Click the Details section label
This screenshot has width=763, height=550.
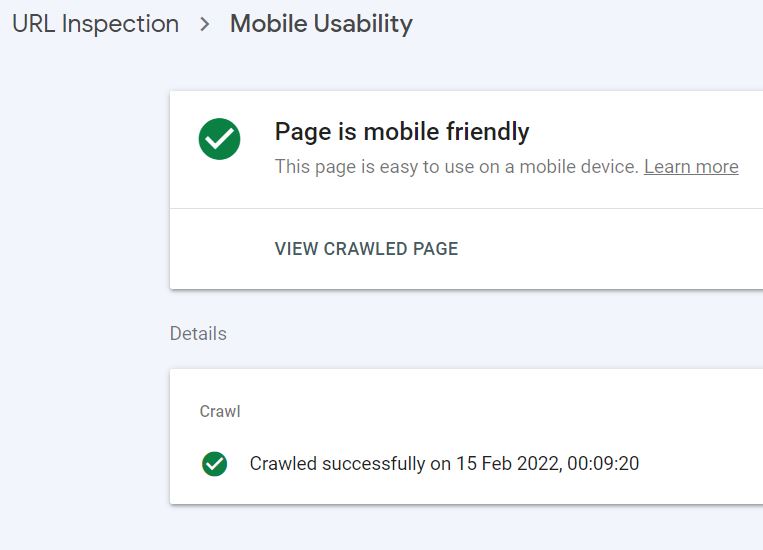(198, 334)
